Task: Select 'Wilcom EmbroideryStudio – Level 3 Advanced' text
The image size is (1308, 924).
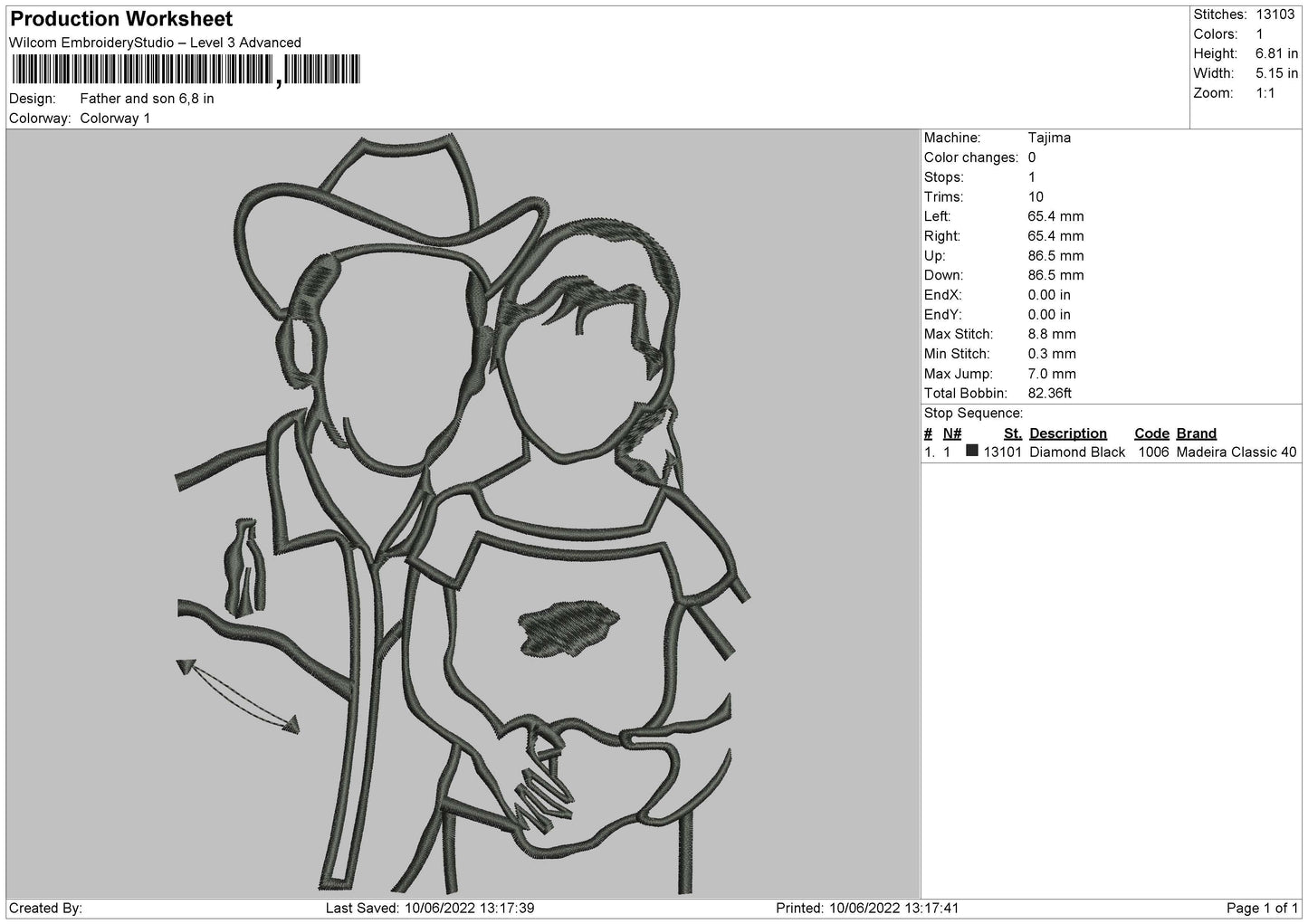Action: (155, 43)
